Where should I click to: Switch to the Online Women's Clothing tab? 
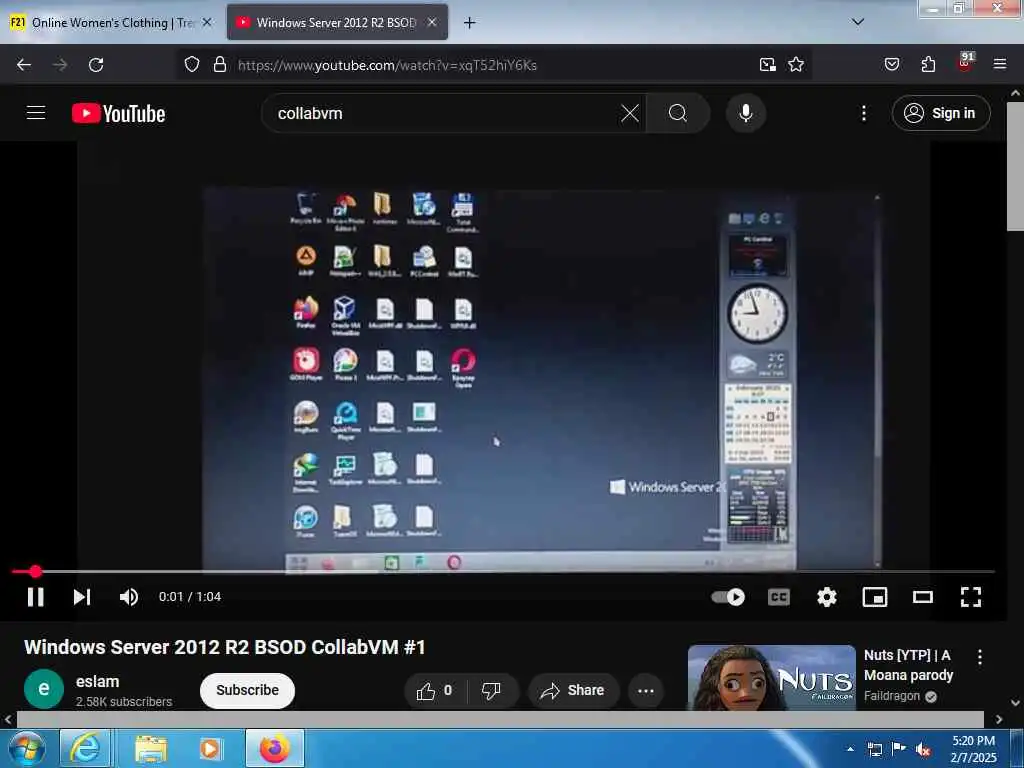(x=111, y=23)
